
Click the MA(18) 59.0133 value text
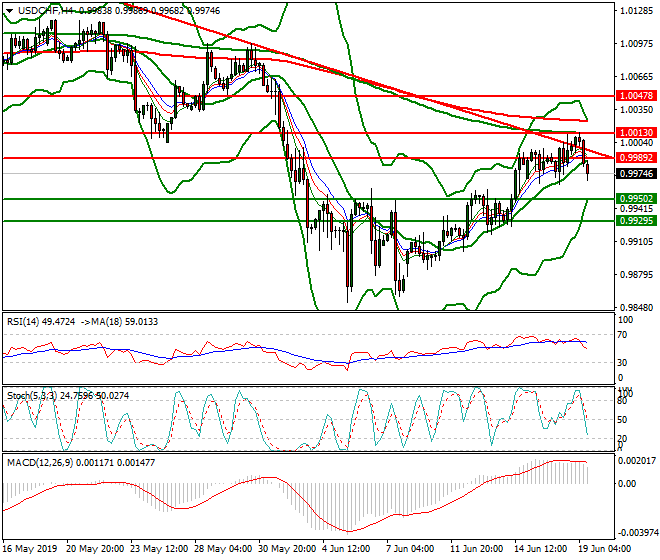point(125,322)
